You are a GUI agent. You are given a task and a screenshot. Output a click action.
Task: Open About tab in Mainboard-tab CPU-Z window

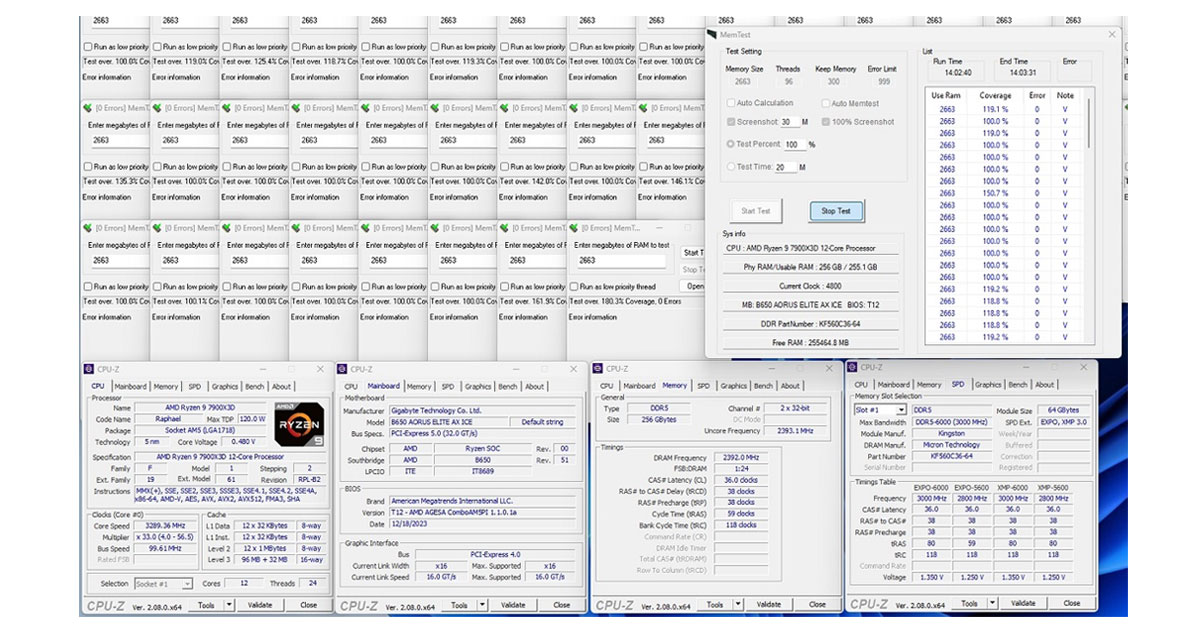click(x=535, y=386)
